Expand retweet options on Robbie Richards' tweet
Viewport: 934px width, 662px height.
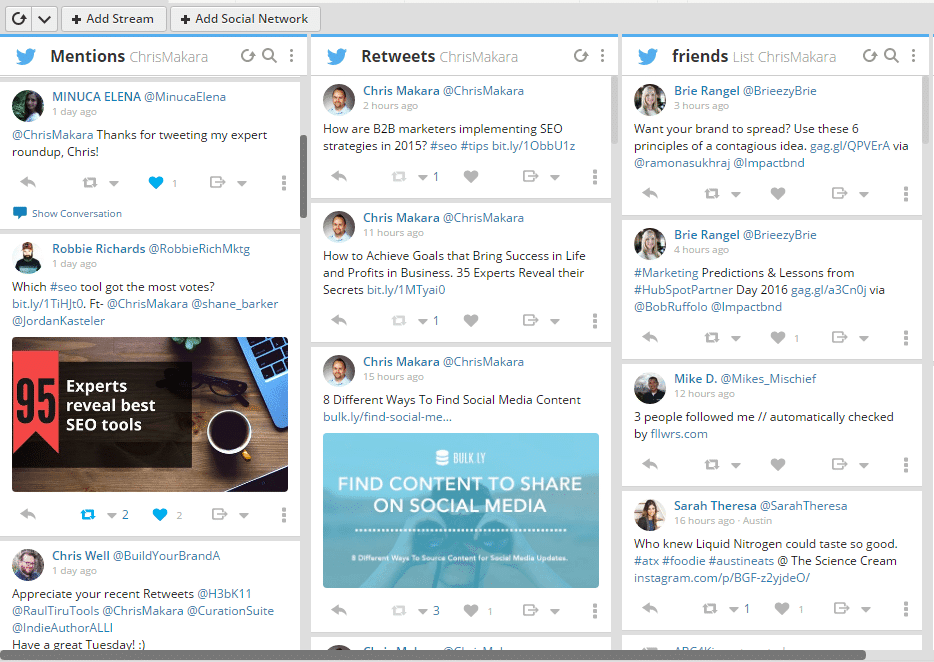[x=112, y=515]
